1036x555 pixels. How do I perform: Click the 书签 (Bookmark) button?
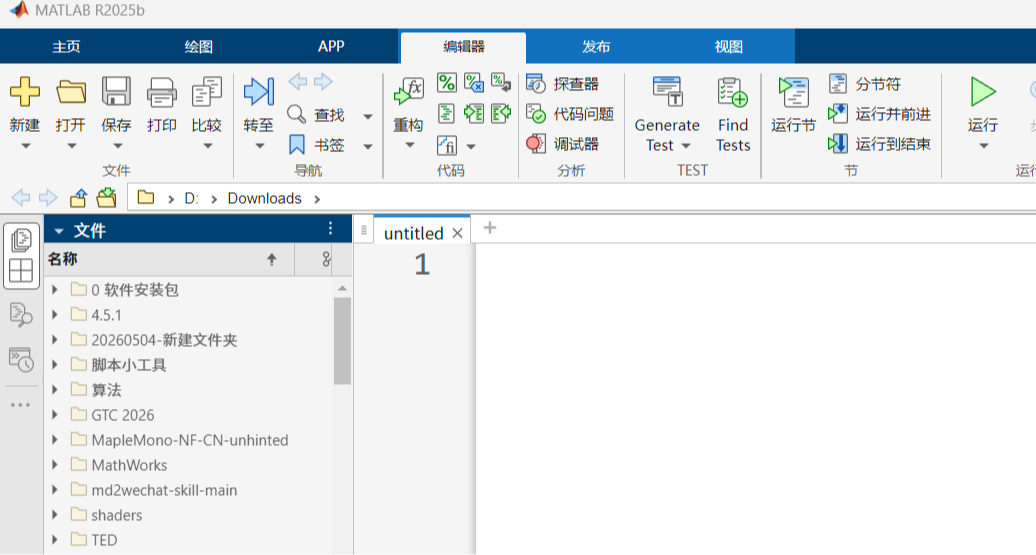(316, 145)
